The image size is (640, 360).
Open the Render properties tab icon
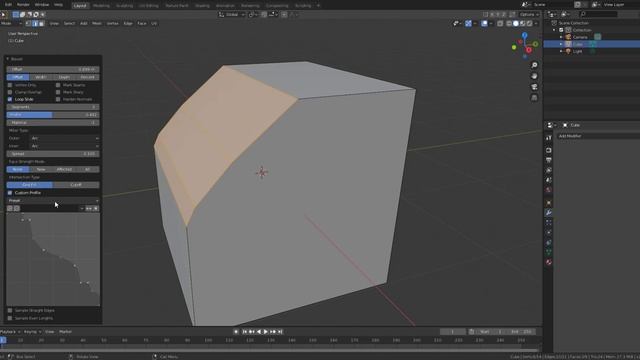coord(549,150)
